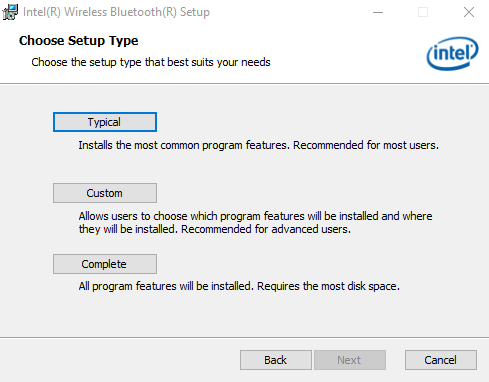This screenshot has width=489, height=382.
Task: Click the 'Intel(R) Wireless Bluetooth(R) Setup' title text
Action: pos(116,12)
